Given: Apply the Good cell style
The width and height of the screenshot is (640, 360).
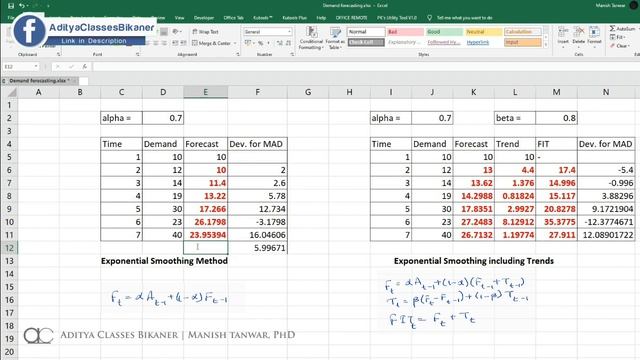Looking at the screenshot, I should (444, 31).
